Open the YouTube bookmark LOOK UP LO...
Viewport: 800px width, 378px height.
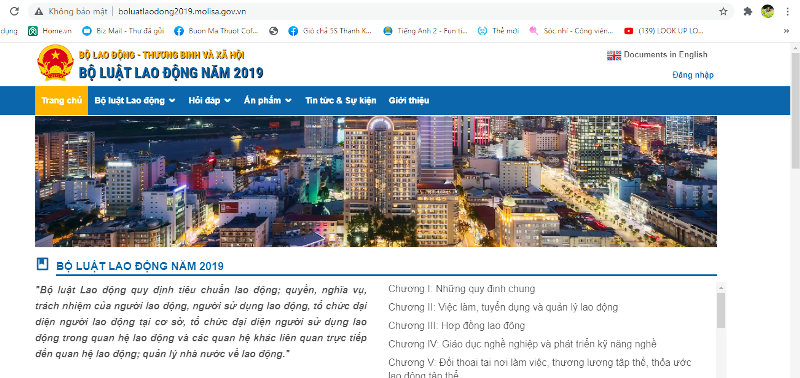(664, 31)
